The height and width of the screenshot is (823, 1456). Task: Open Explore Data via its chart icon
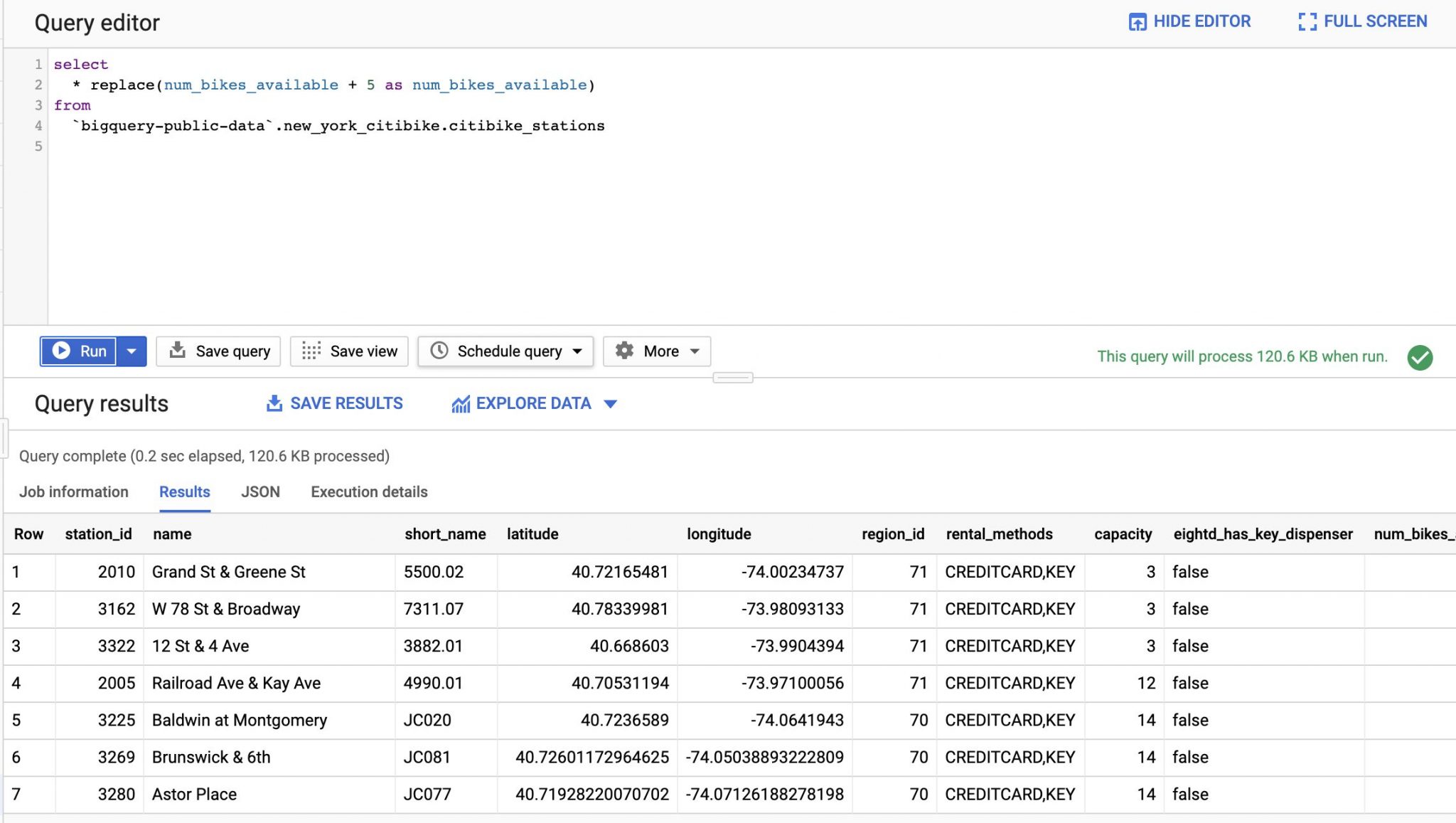(461, 403)
